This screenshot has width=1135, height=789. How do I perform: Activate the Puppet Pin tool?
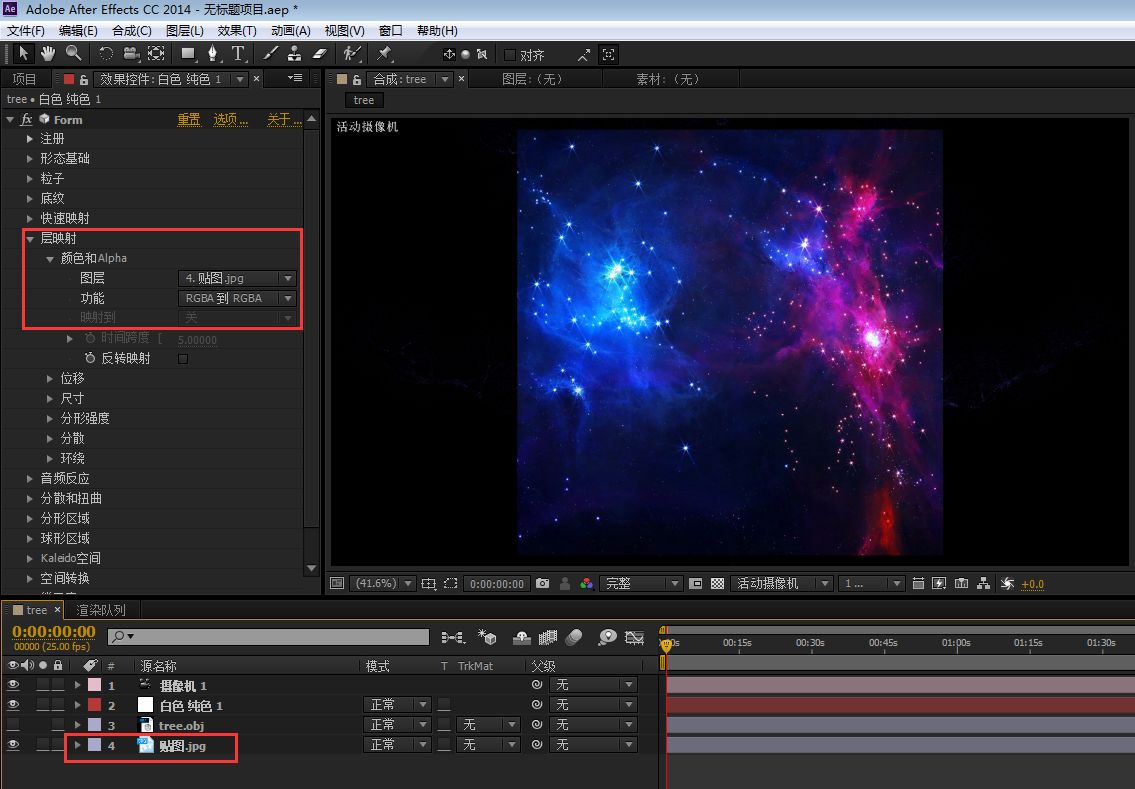click(384, 53)
